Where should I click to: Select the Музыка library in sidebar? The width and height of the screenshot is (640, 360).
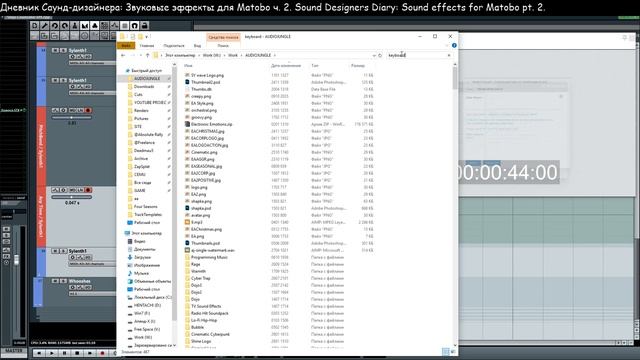pyautogui.click(x=141, y=273)
